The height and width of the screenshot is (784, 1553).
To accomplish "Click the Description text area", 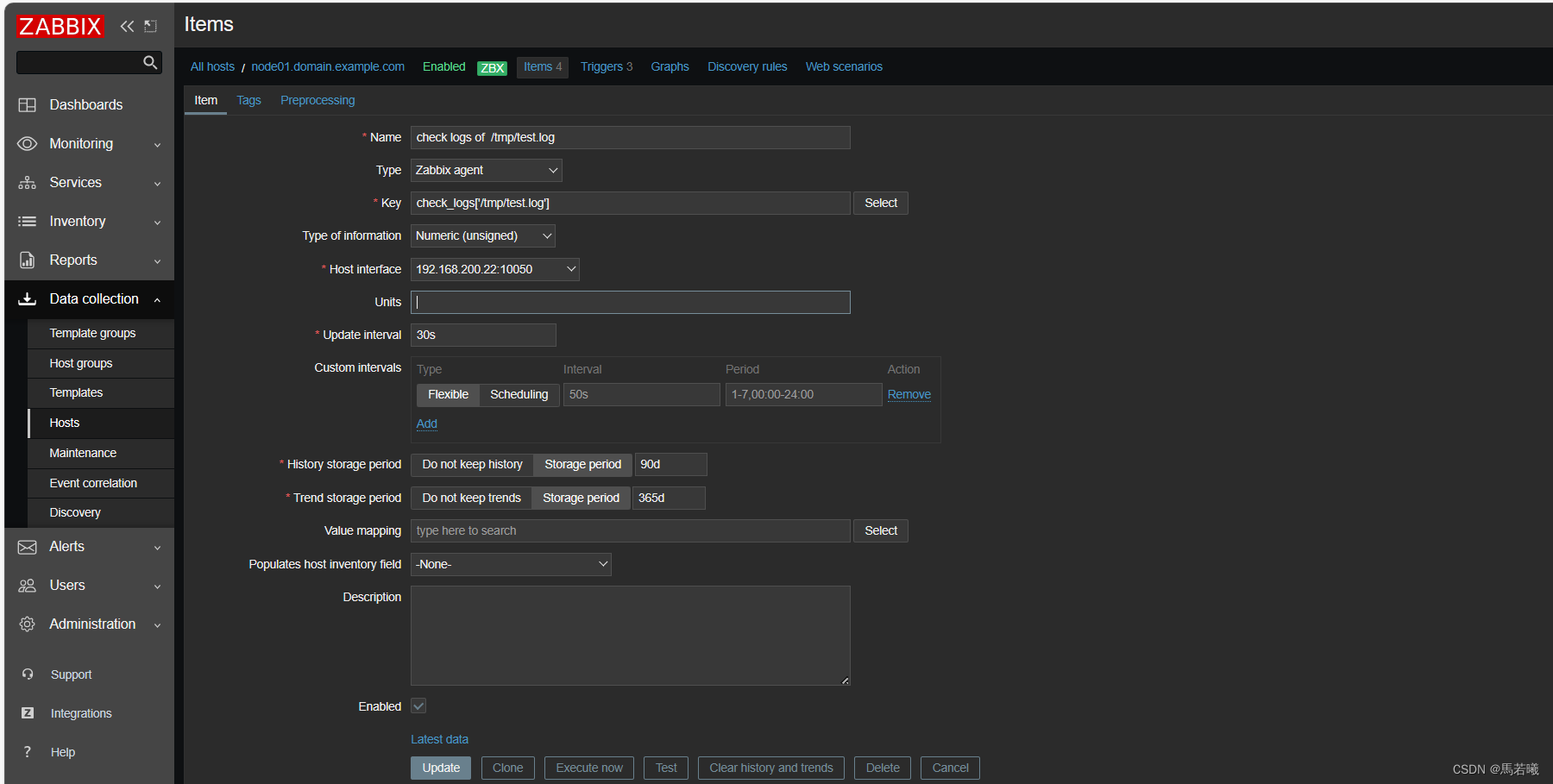I will (x=631, y=636).
